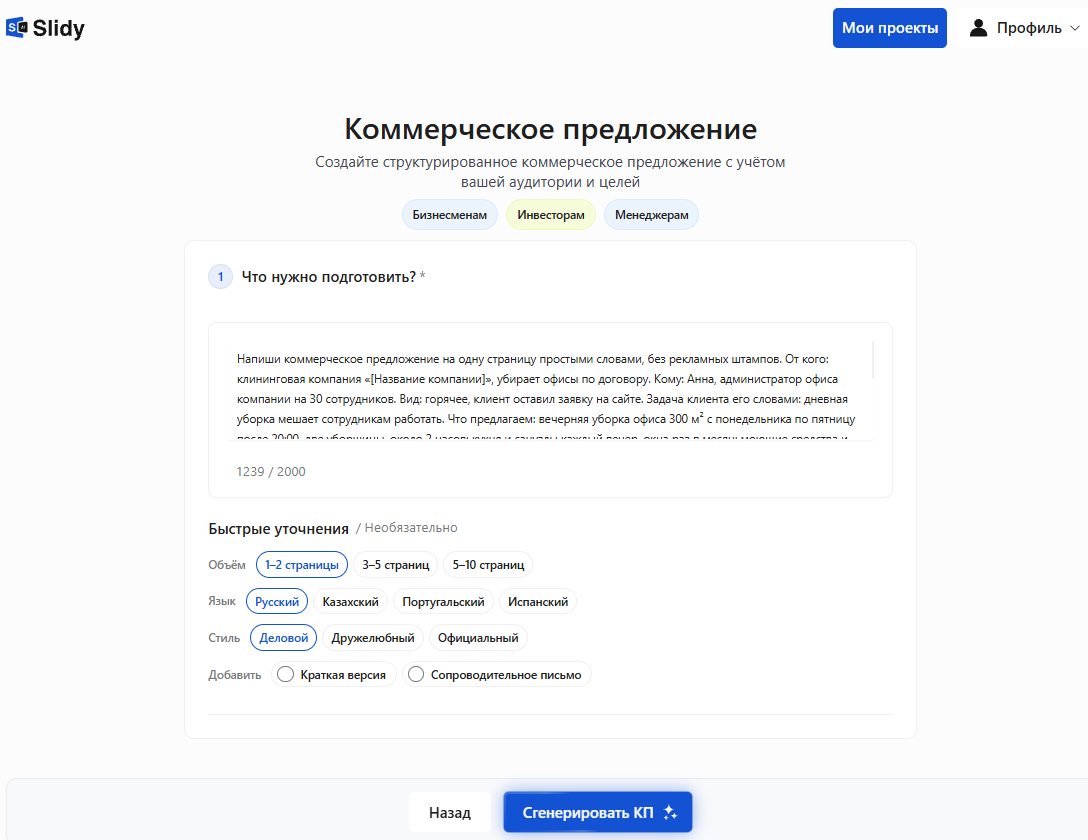Click the Необязательно label

tap(411, 528)
